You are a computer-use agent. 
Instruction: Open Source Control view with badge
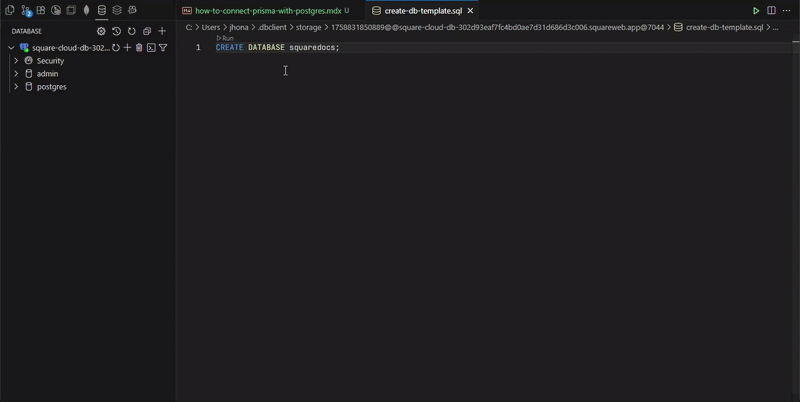click(x=26, y=10)
